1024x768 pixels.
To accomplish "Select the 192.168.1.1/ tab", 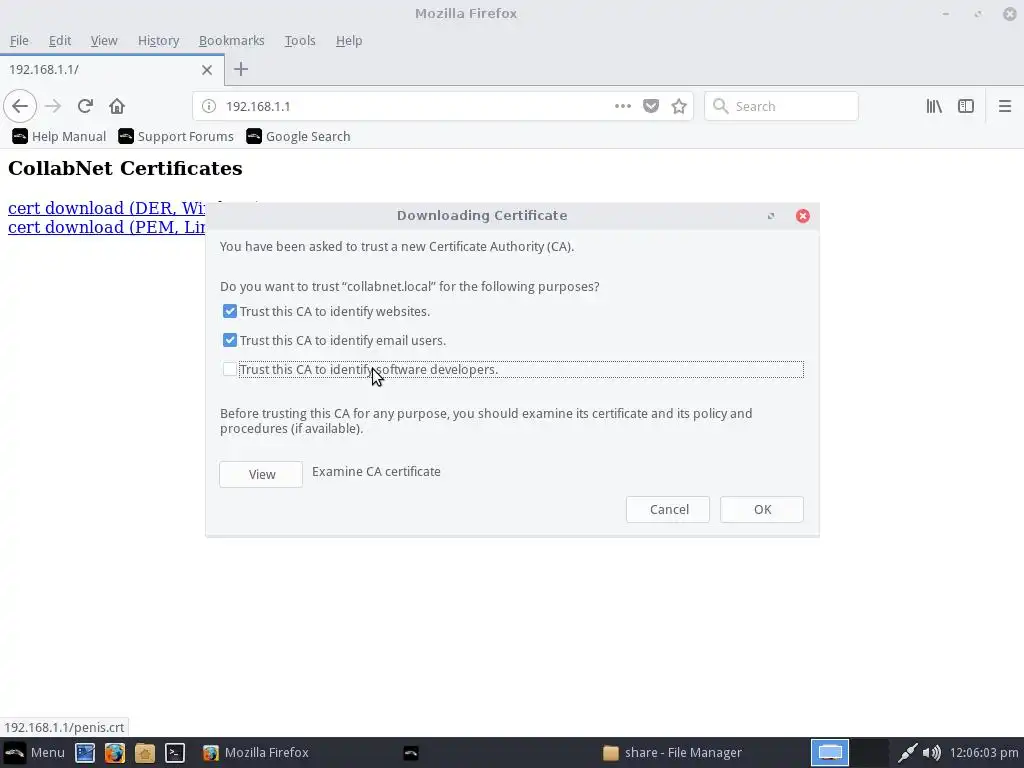I will click(x=112, y=69).
